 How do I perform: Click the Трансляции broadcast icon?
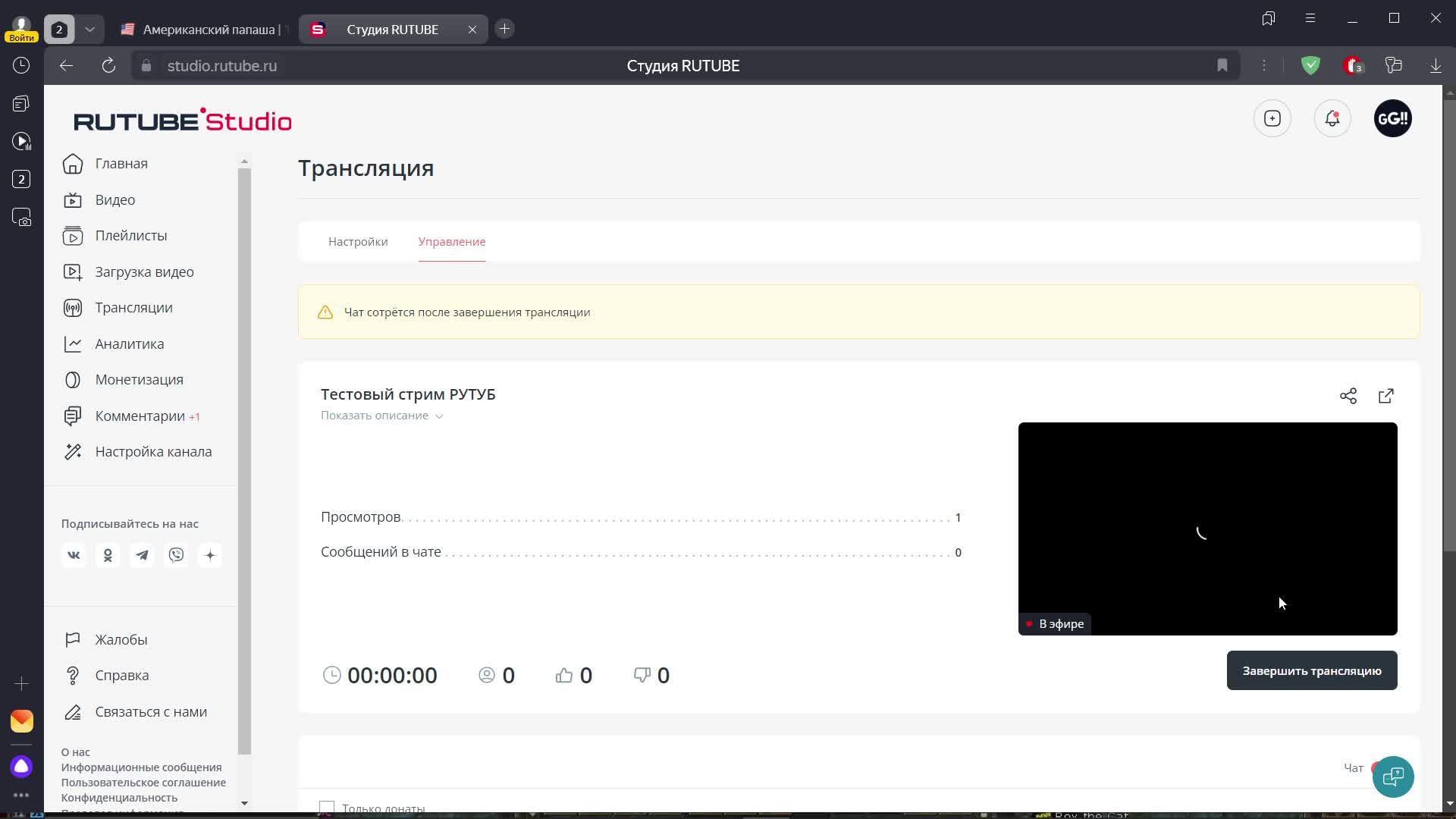73,308
